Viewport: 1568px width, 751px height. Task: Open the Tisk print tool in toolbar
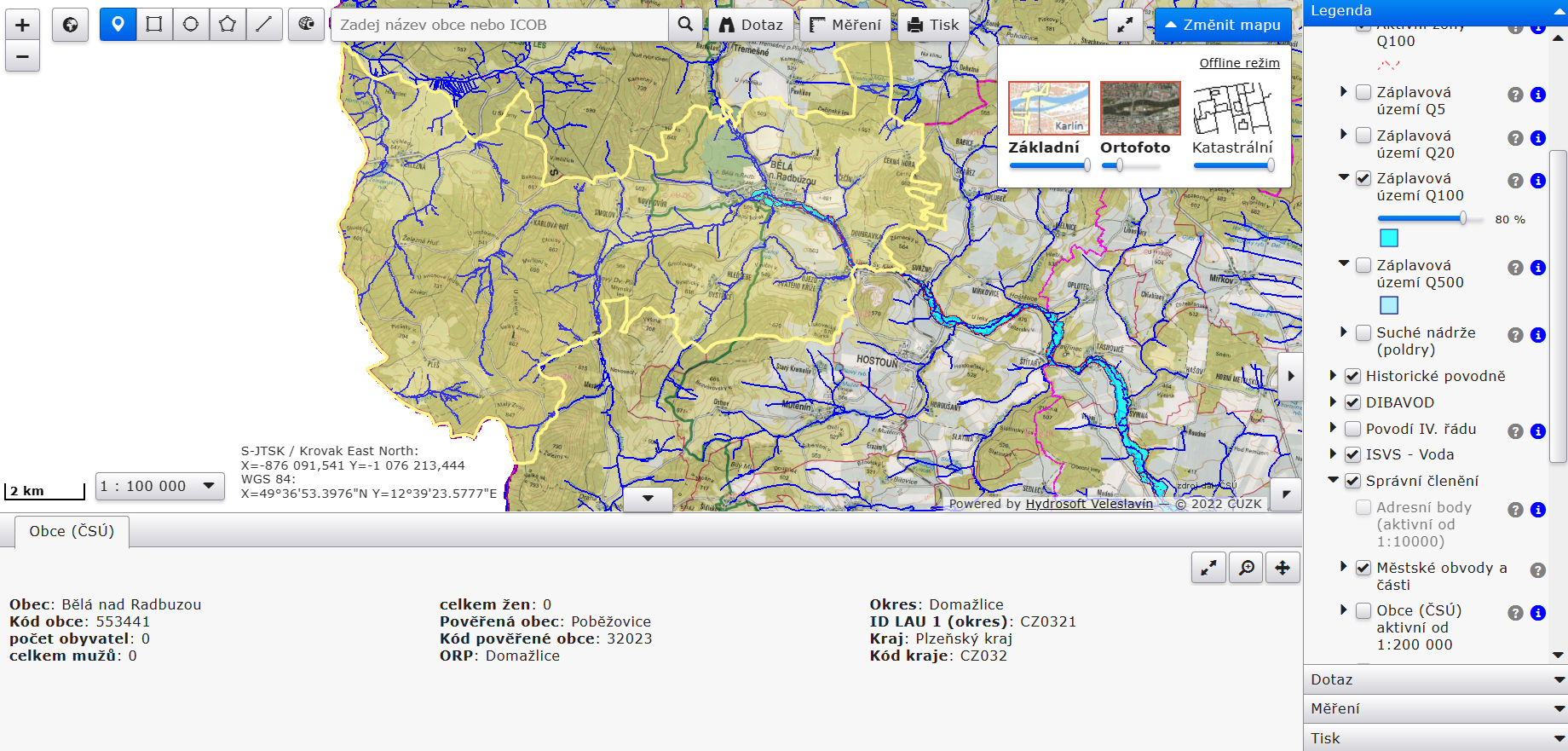point(934,25)
